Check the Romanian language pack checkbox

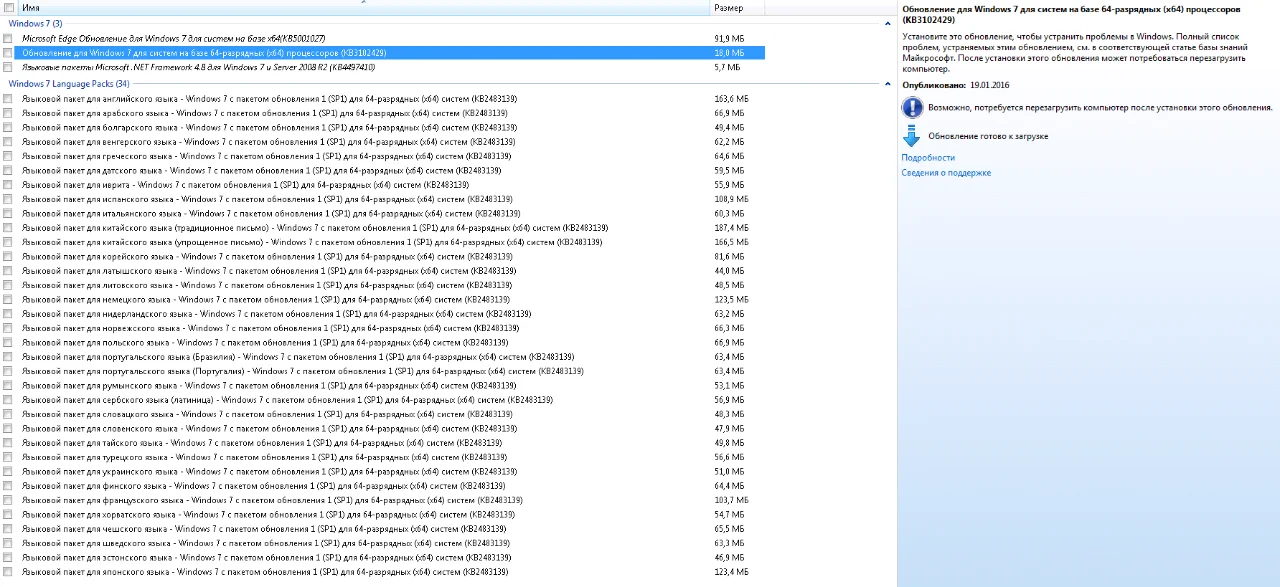pyautogui.click(x=8, y=385)
